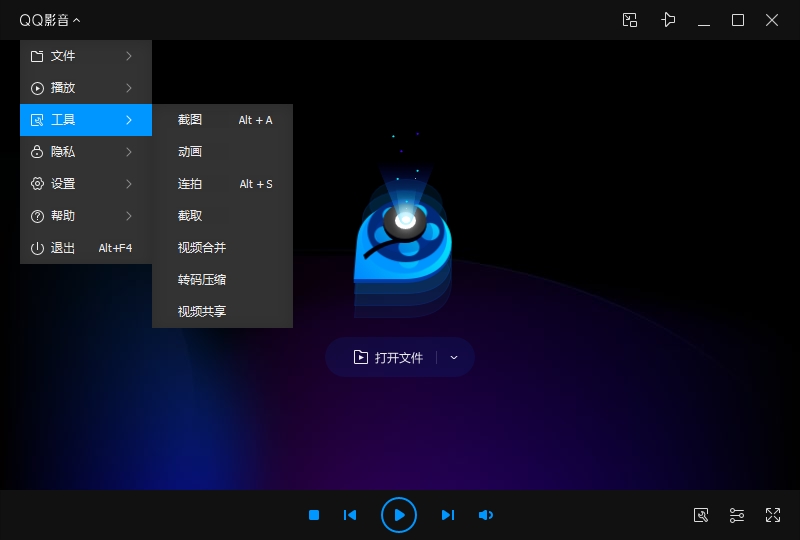
Task: Click the lock icon beside 隐私
Action: tap(37, 152)
